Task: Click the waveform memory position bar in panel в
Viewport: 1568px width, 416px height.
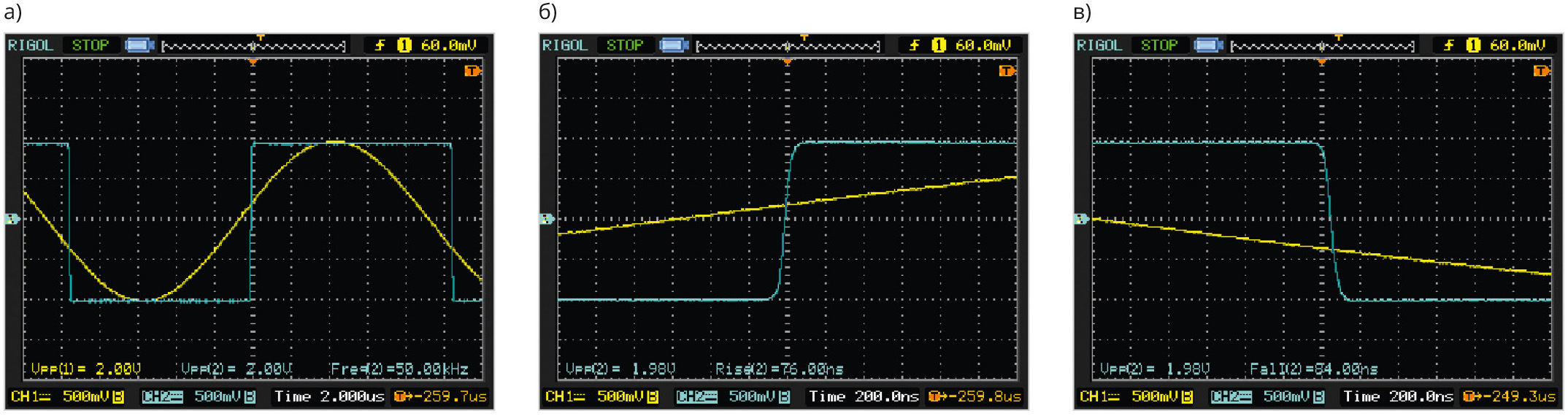Action: click(1322, 47)
